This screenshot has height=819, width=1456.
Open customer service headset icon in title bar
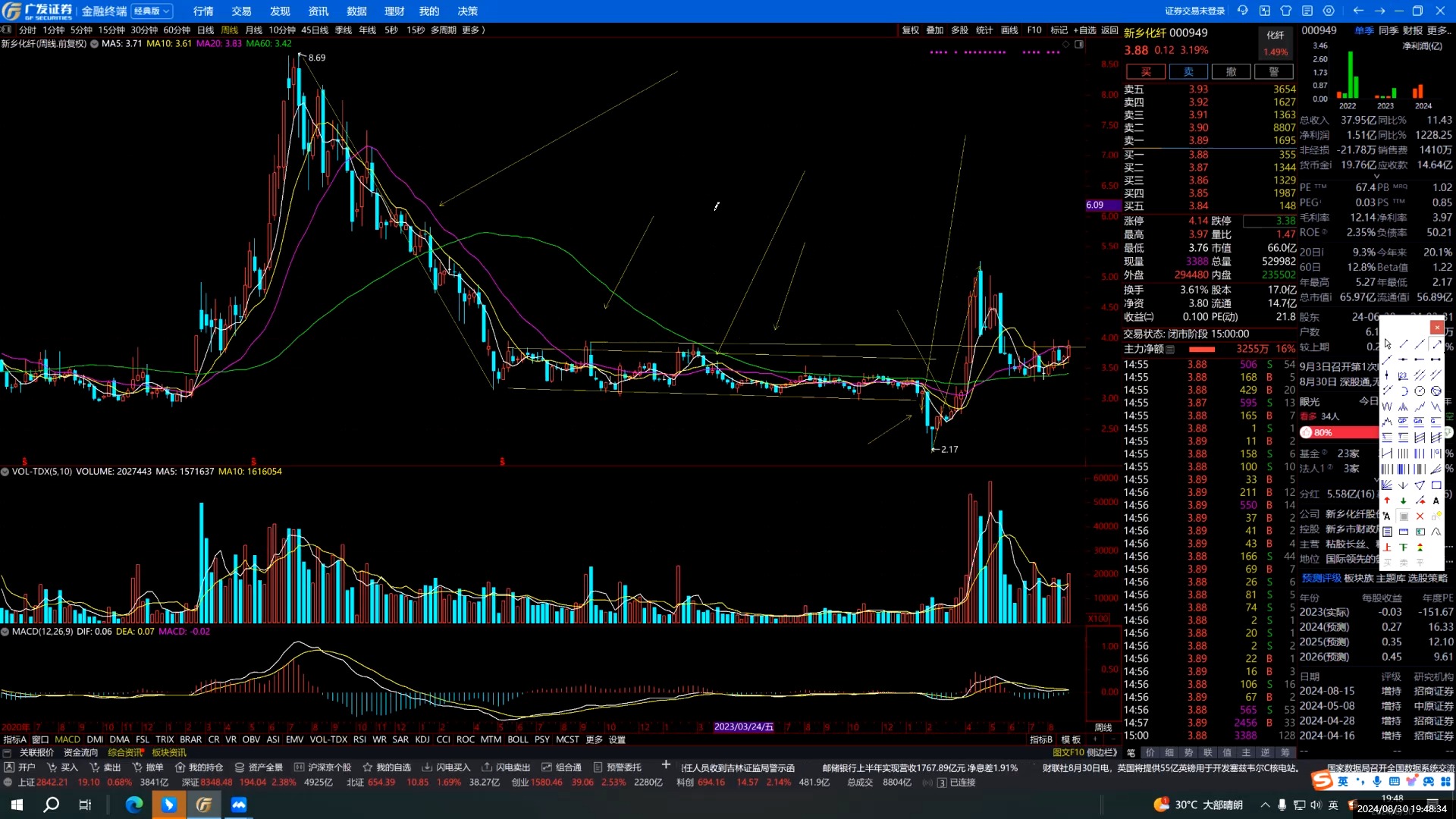pos(1242,11)
